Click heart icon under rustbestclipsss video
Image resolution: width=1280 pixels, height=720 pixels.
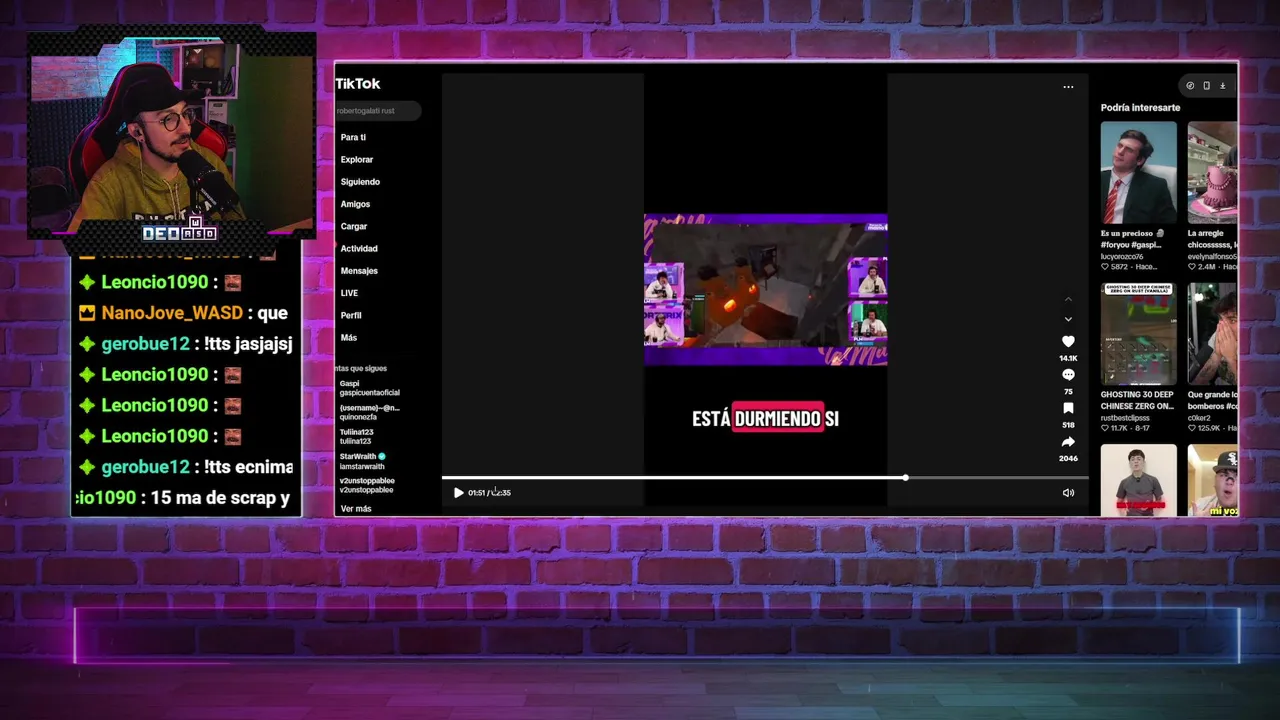click(1105, 428)
